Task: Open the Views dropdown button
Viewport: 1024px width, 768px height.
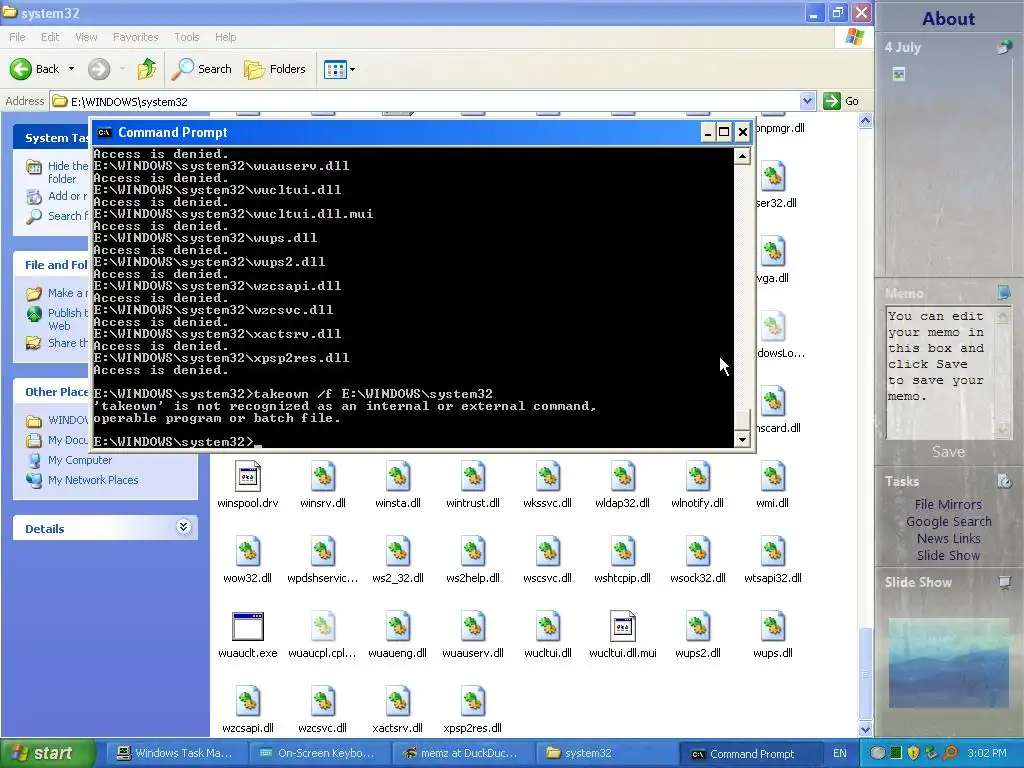Action: point(340,69)
